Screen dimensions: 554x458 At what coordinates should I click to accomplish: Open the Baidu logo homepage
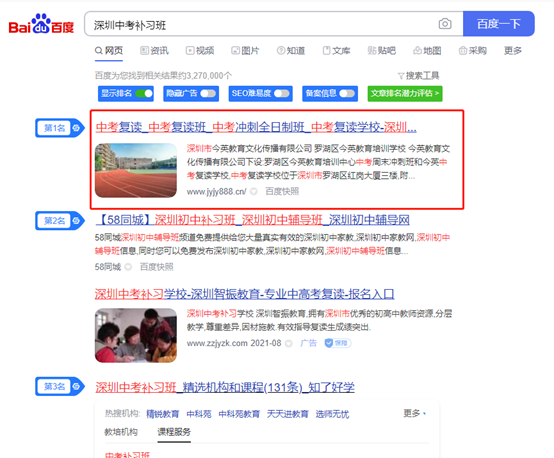[41, 24]
